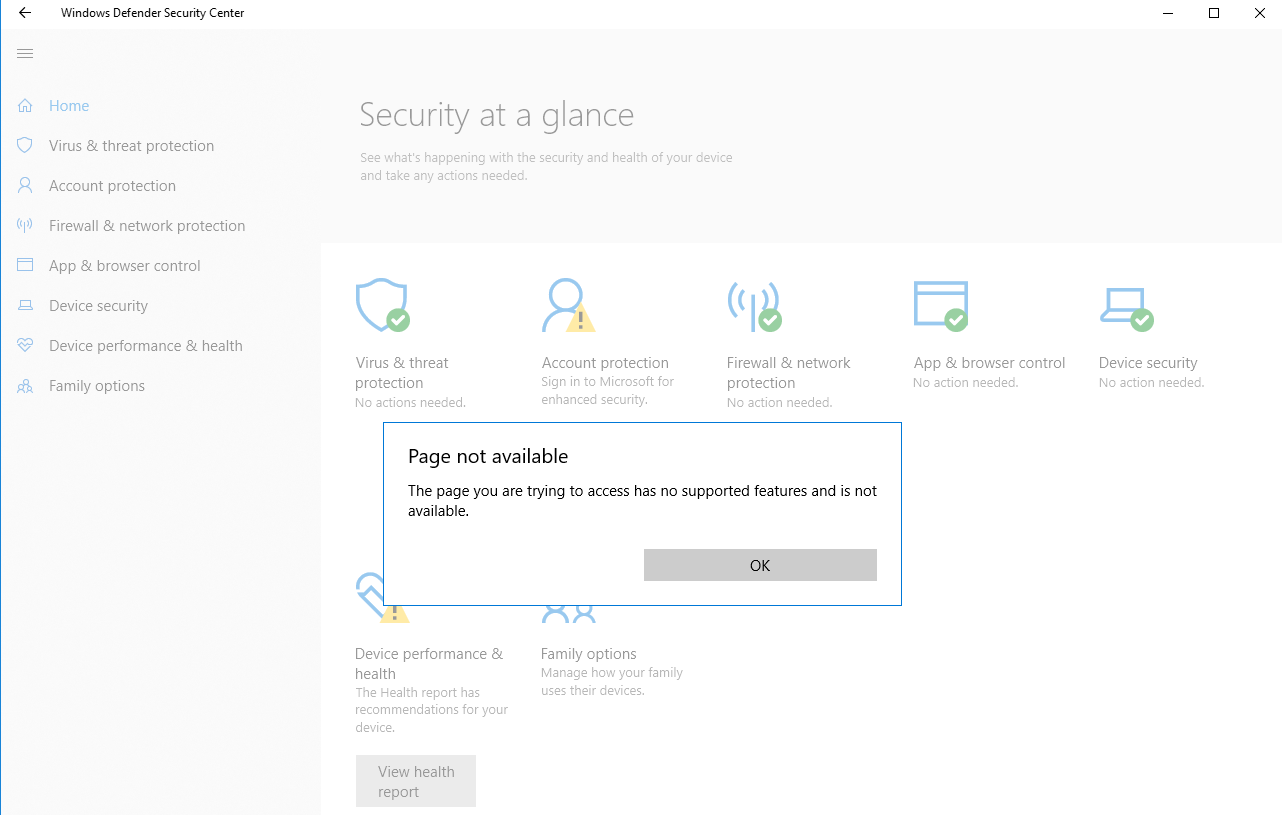Click the person icon beside Account protection
The width and height of the screenshot is (1282, 815).
[x=25, y=185]
